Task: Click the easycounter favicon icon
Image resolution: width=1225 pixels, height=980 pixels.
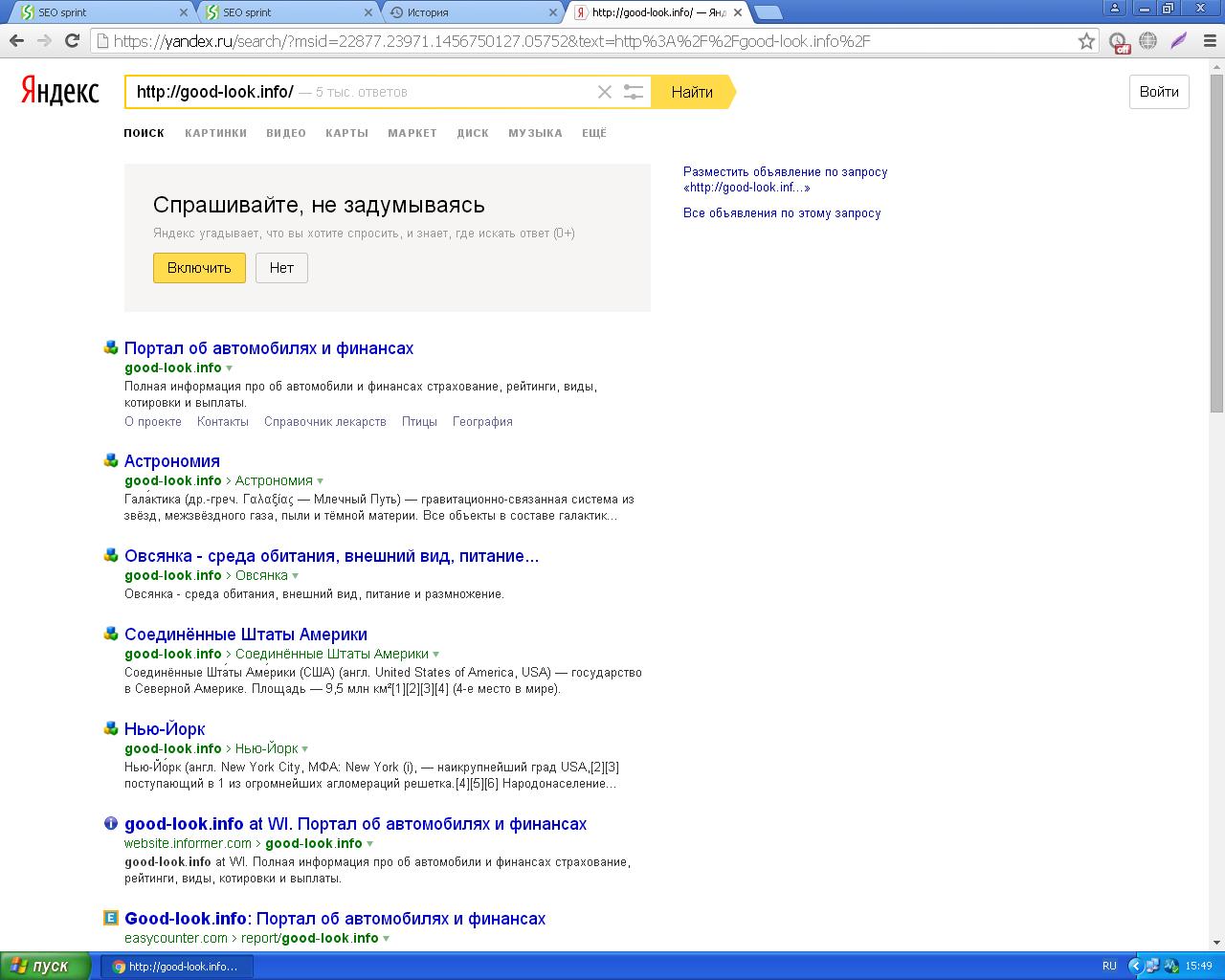Action: point(111,918)
